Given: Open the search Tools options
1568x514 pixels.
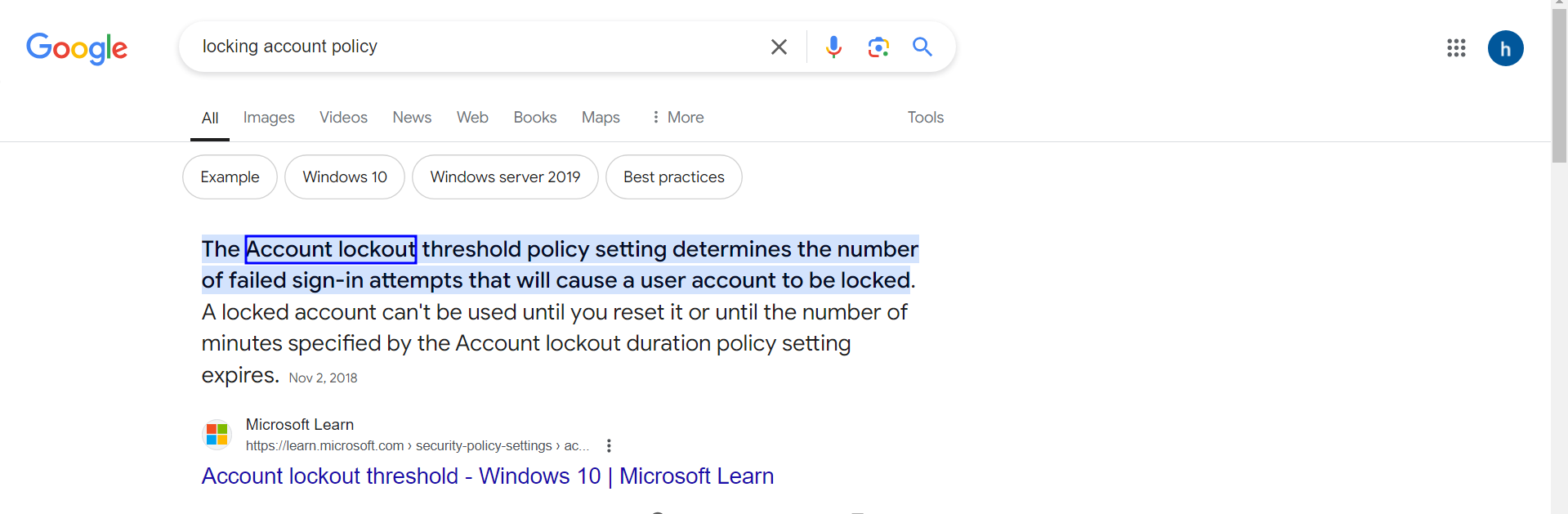Looking at the screenshot, I should click(x=925, y=118).
